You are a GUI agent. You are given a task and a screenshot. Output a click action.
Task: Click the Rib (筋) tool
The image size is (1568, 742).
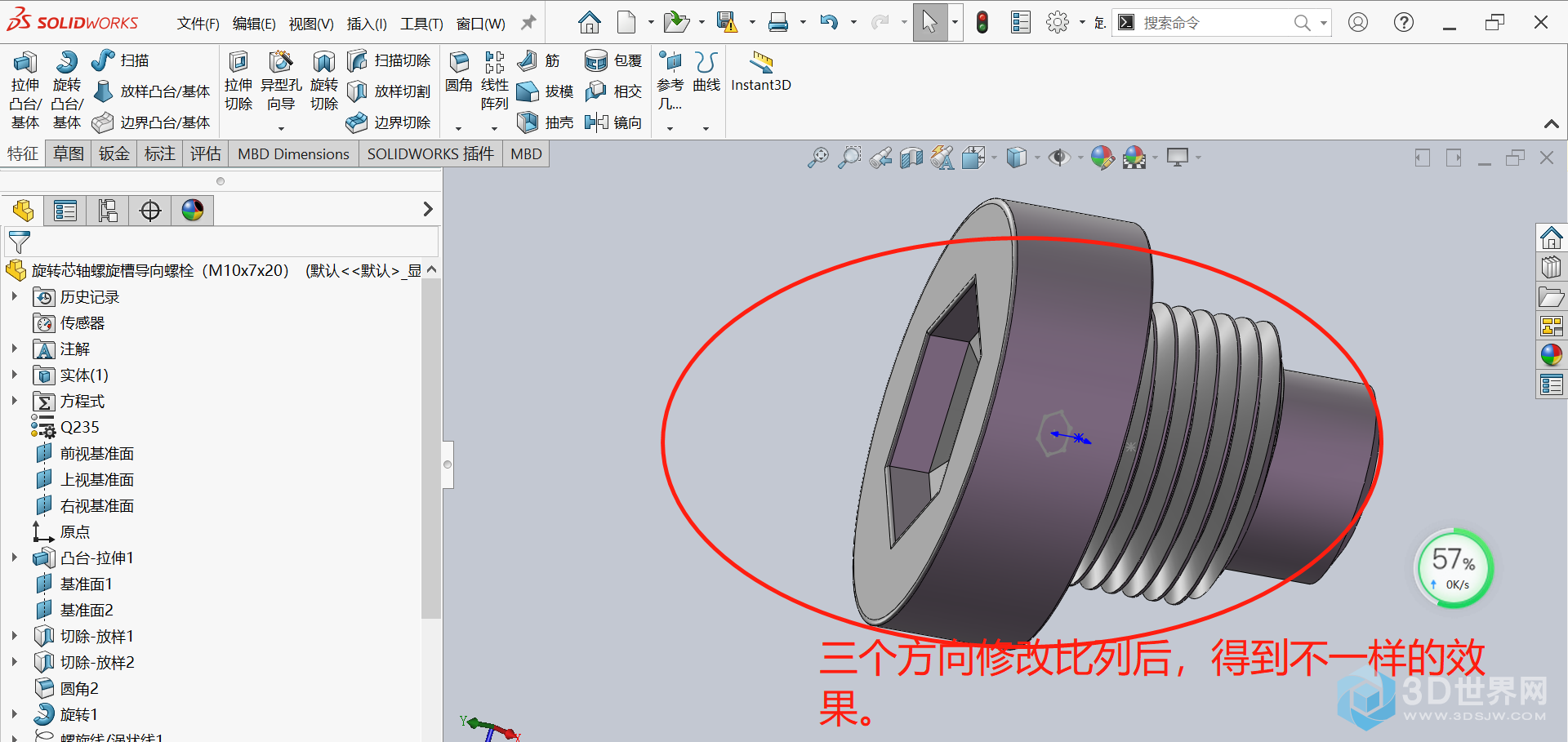click(539, 60)
